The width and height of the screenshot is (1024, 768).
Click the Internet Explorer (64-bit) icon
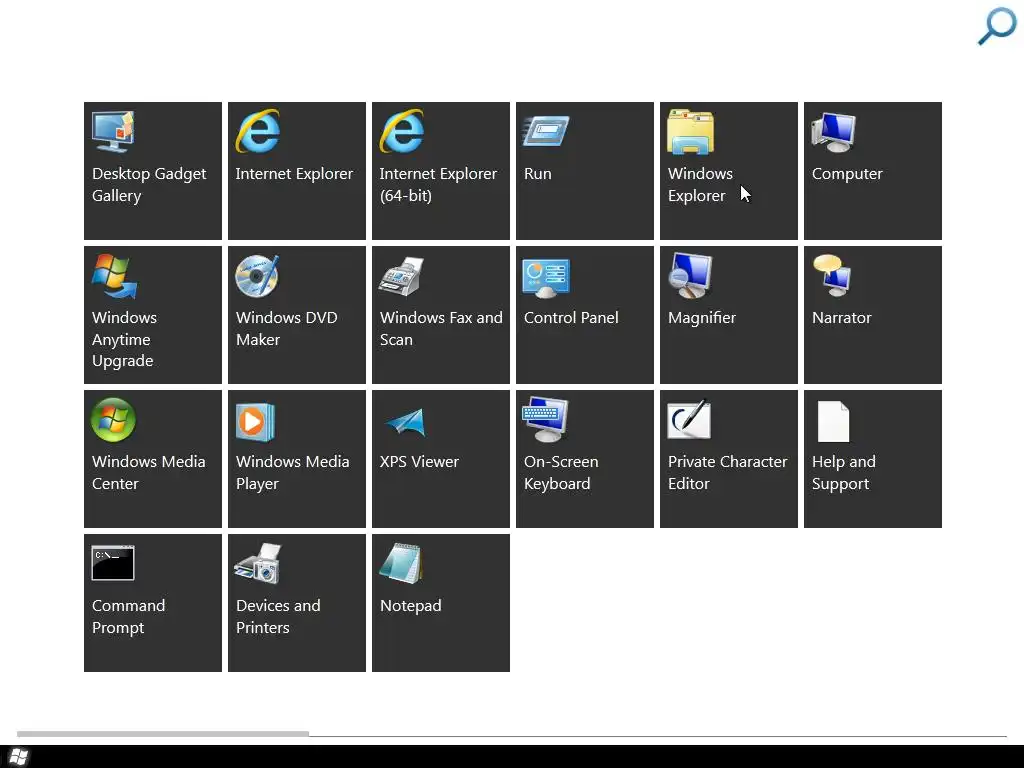click(x=402, y=131)
